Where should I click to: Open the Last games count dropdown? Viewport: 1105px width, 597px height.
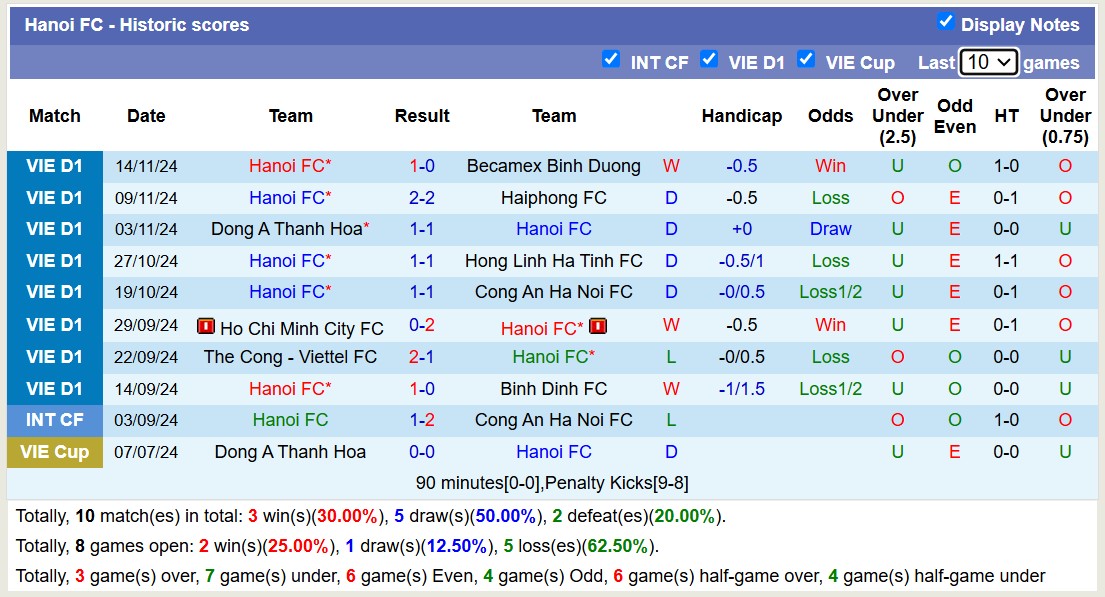click(x=988, y=62)
